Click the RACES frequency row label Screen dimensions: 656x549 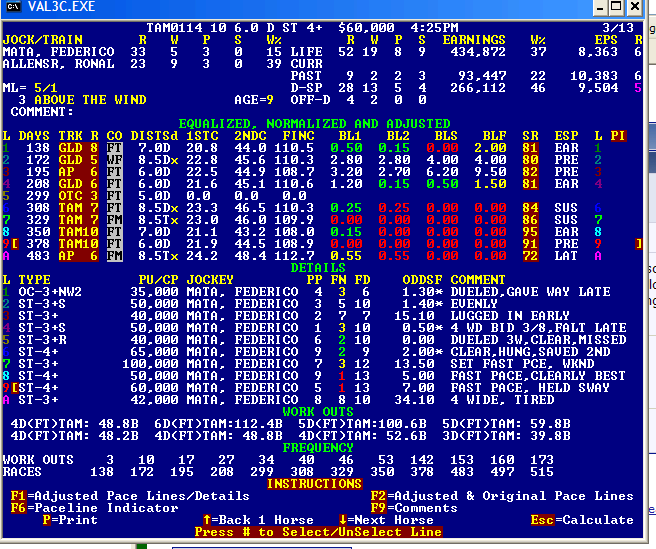(22, 472)
